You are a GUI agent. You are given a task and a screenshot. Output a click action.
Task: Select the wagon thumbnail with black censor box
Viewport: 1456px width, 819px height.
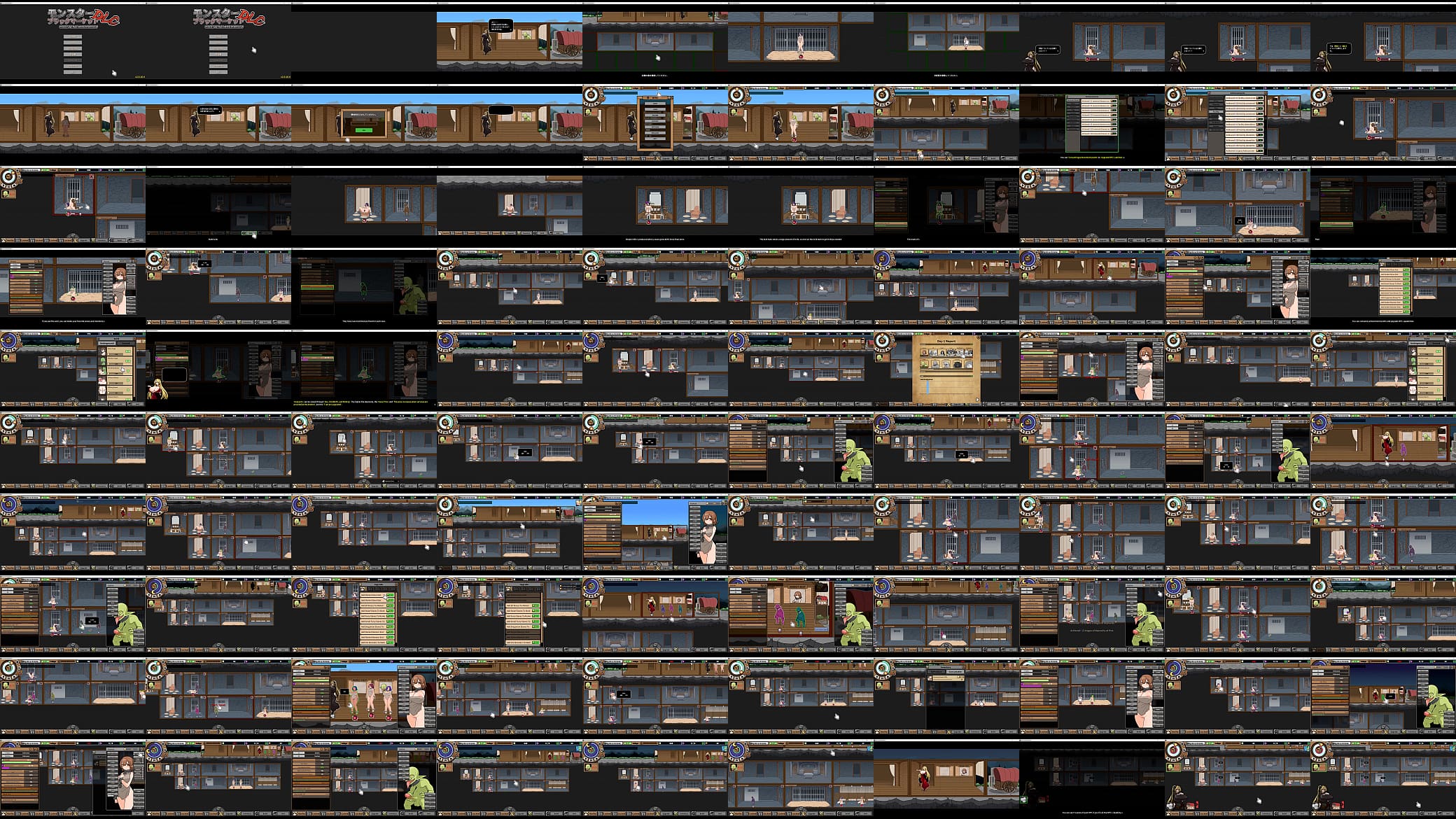click(x=510, y=122)
